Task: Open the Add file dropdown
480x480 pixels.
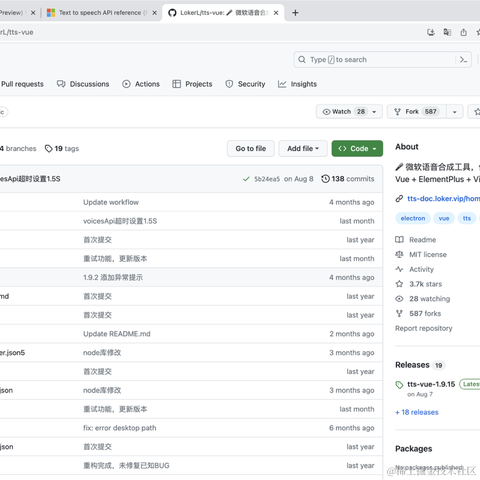Action: tap(303, 149)
